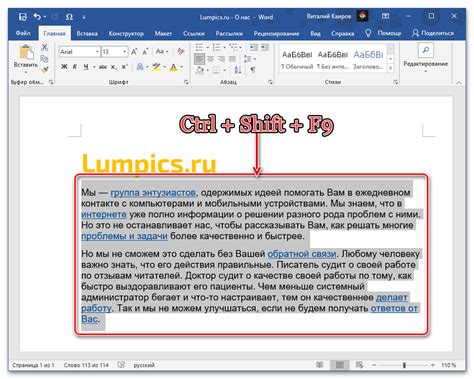Click the Web Layout view icon in status bar

[359, 365]
